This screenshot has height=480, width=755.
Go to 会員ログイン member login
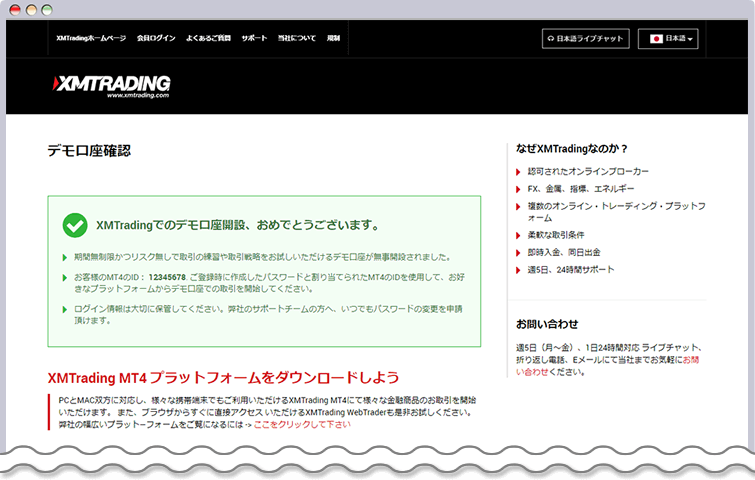coord(156,38)
